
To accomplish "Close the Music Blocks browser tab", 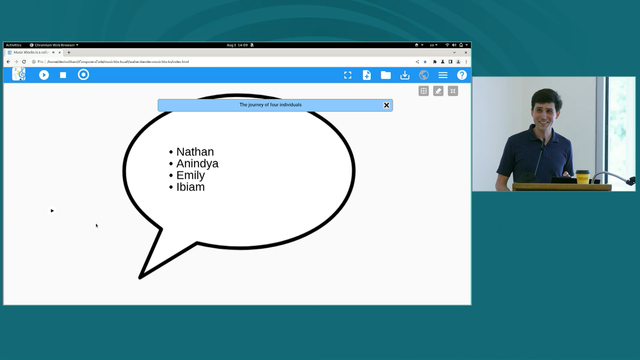I will click(60, 52).
